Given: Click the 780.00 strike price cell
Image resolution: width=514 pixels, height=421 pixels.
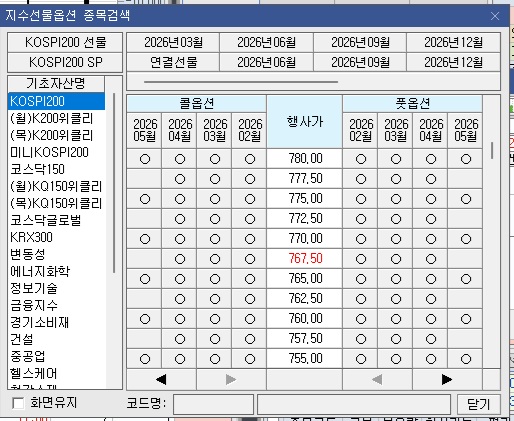Looking at the screenshot, I should (x=305, y=159).
